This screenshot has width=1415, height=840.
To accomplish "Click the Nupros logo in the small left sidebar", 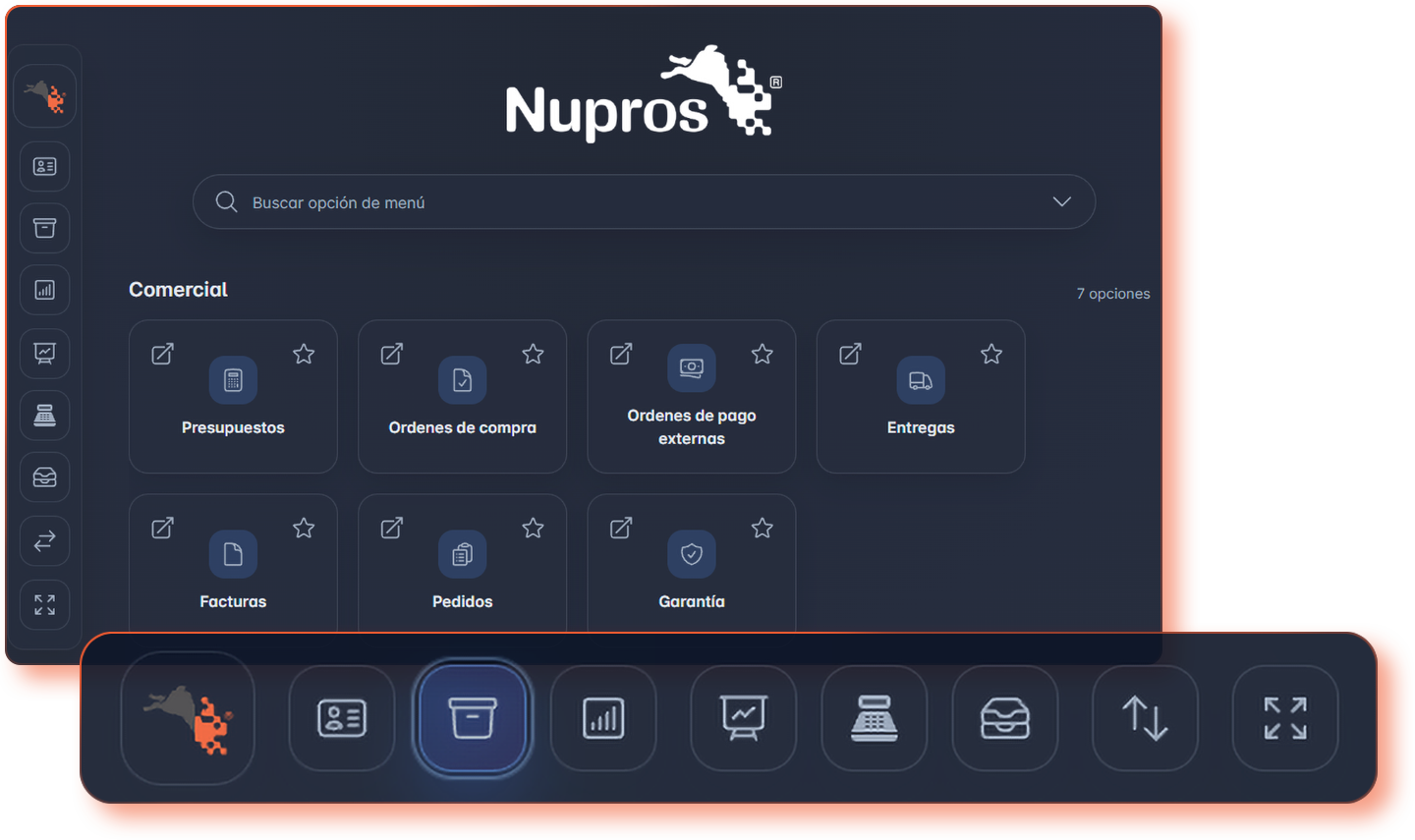I will [x=45, y=96].
